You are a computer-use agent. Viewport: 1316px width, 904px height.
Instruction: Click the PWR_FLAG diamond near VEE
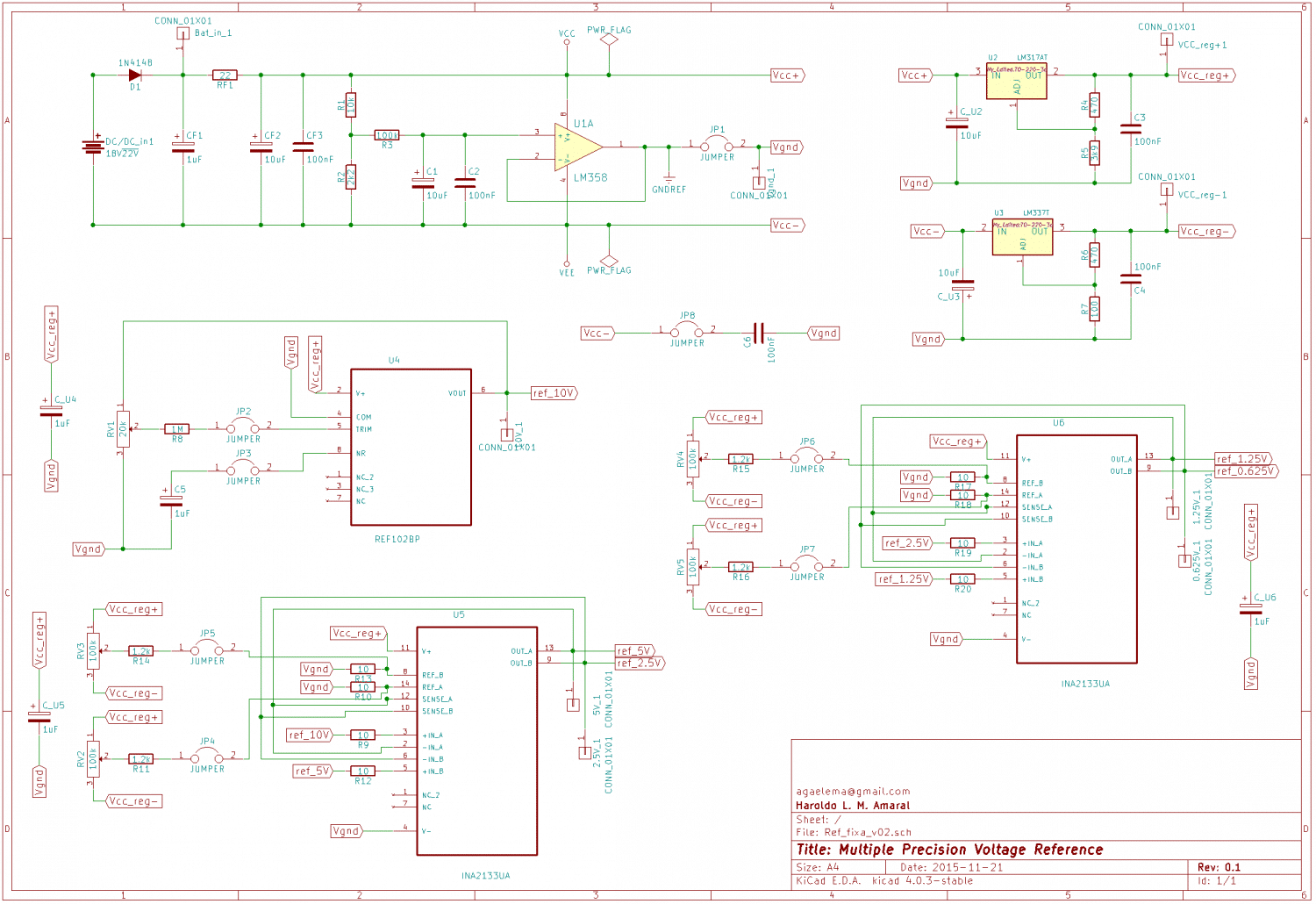click(x=609, y=261)
